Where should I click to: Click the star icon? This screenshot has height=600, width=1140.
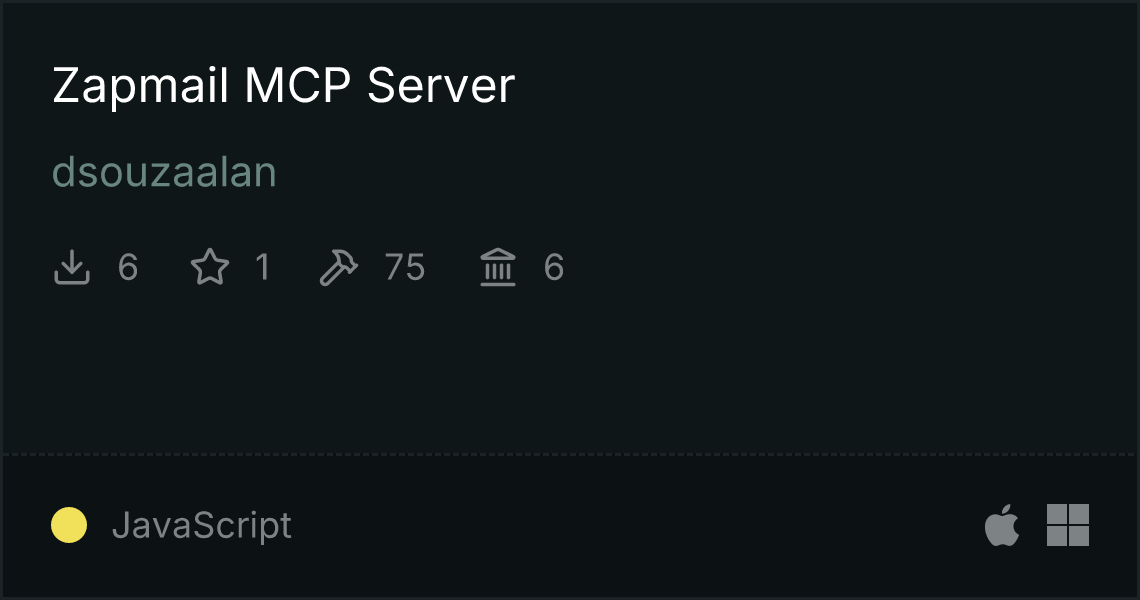pos(210,267)
